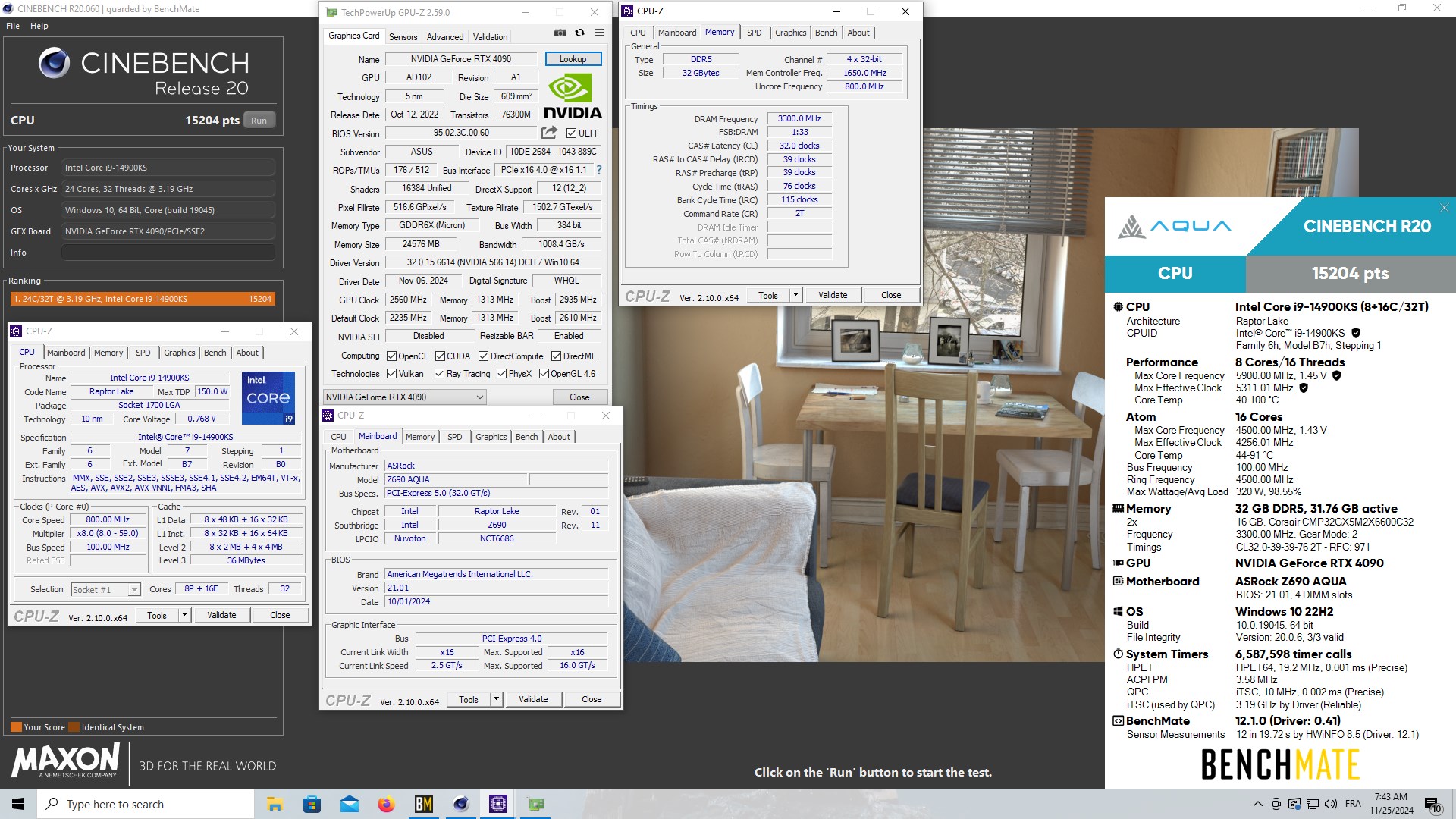Click the orange Your Score swatch
Screen dimensions: 1456x819
pyautogui.click(x=16, y=726)
